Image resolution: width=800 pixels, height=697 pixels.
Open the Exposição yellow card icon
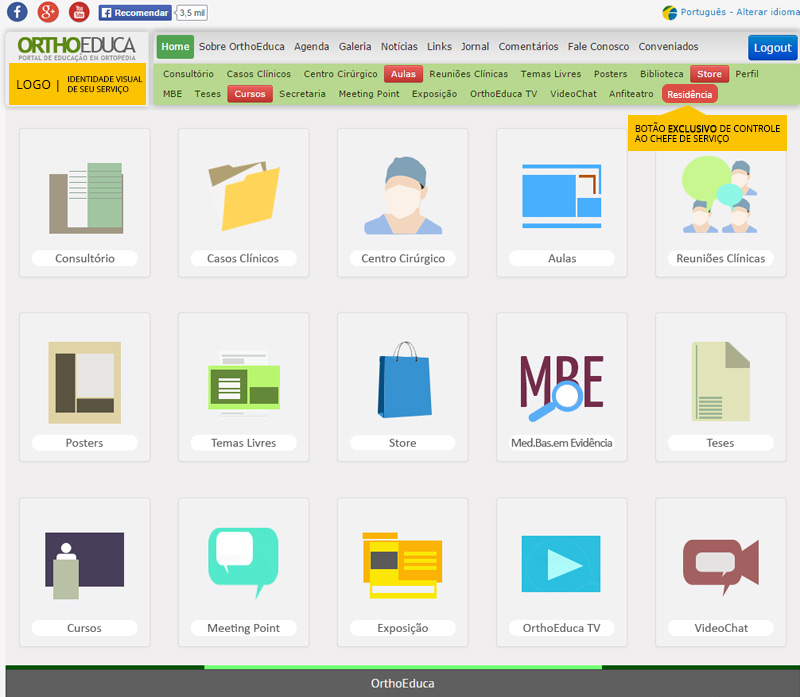click(x=403, y=565)
